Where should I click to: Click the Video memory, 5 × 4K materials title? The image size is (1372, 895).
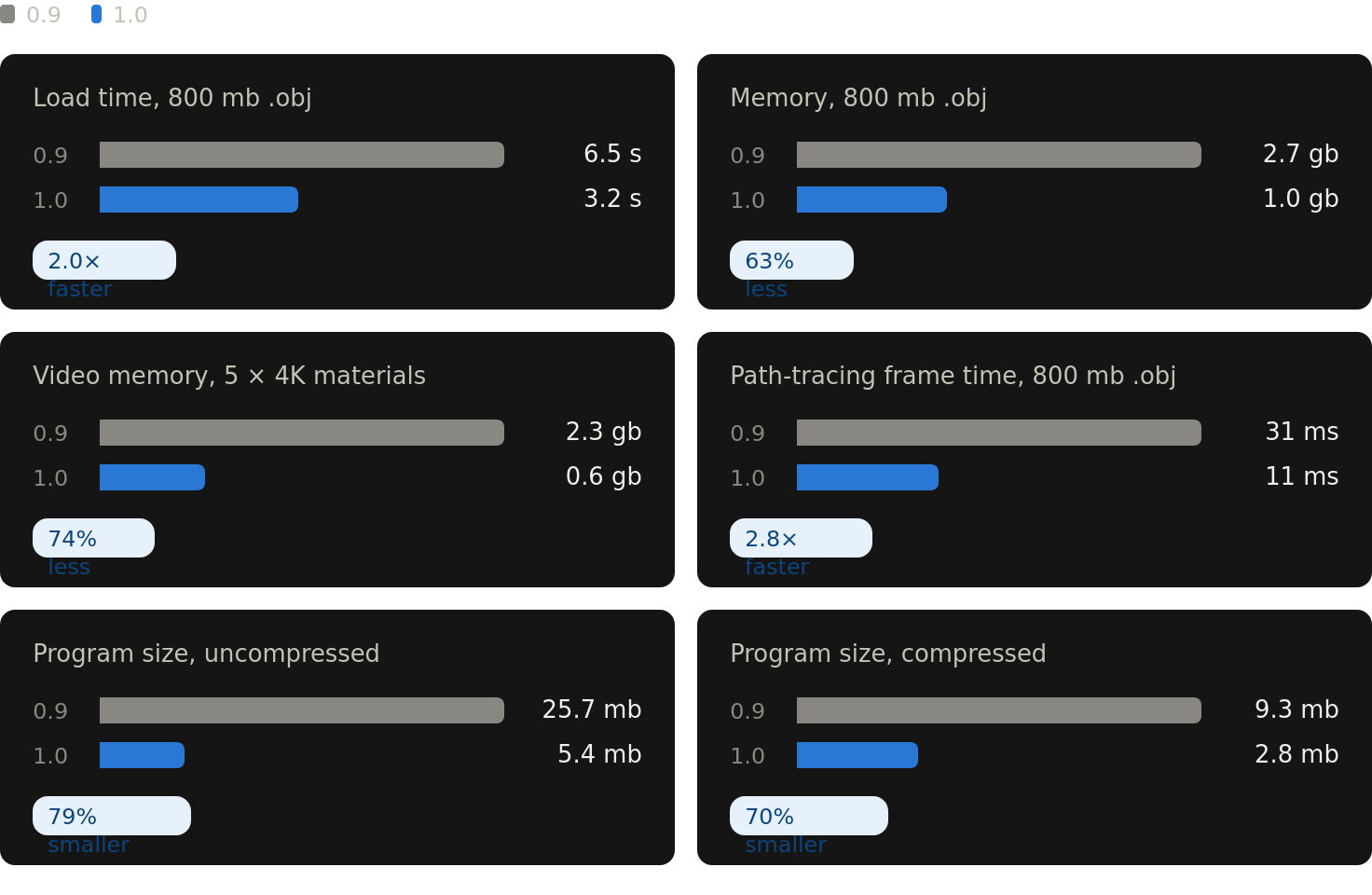(x=229, y=376)
